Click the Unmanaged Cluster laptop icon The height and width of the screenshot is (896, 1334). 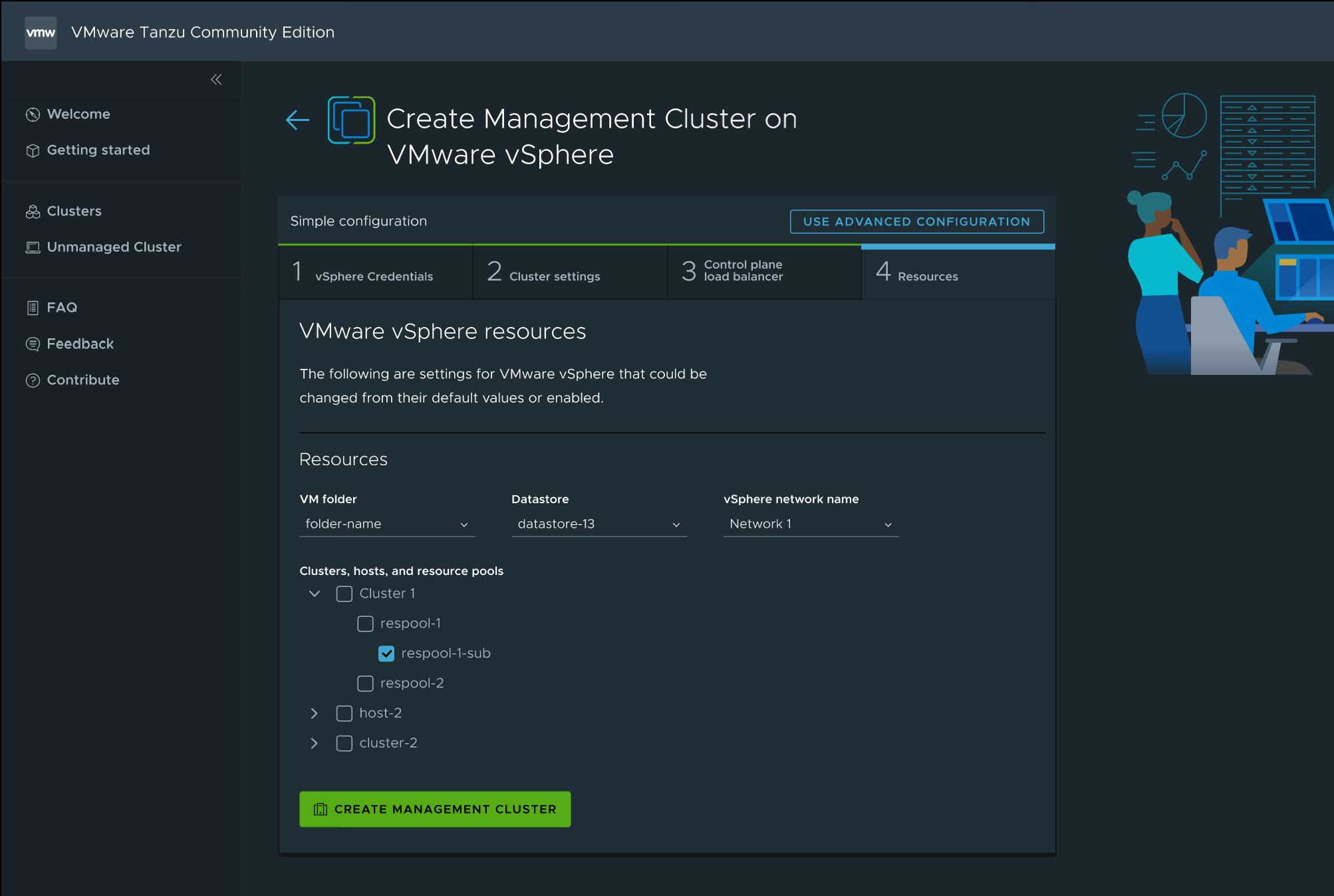[33, 247]
